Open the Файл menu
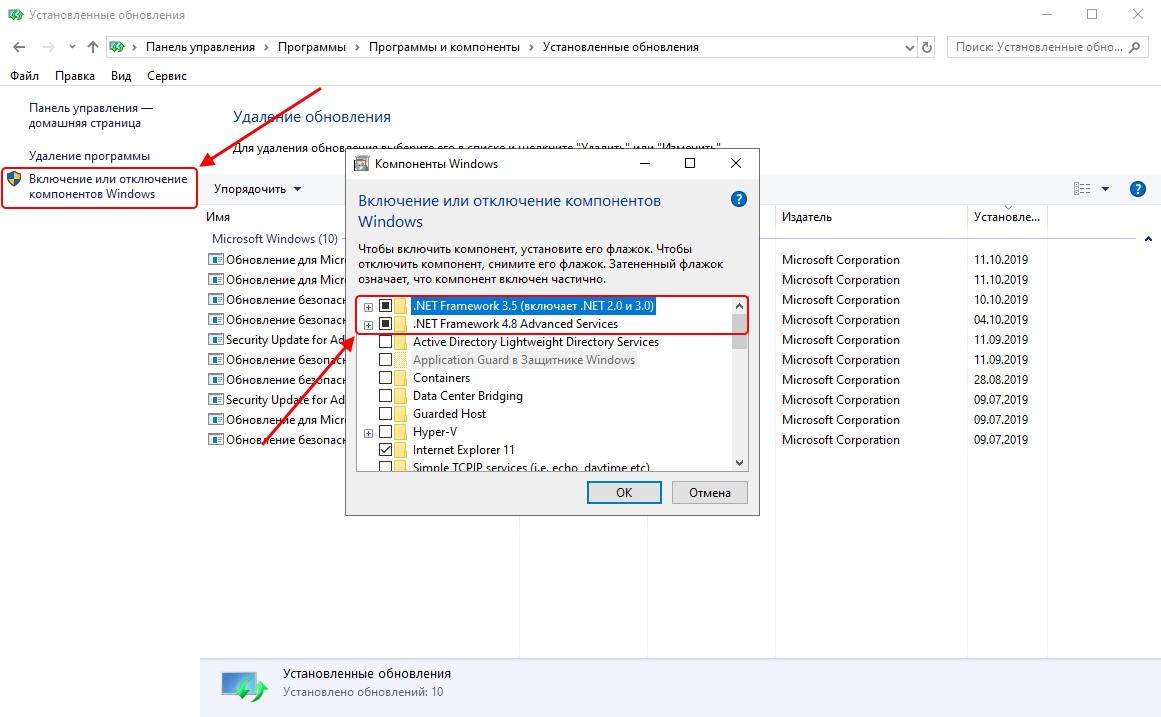This screenshot has height=717, width=1161. click(24, 76)
